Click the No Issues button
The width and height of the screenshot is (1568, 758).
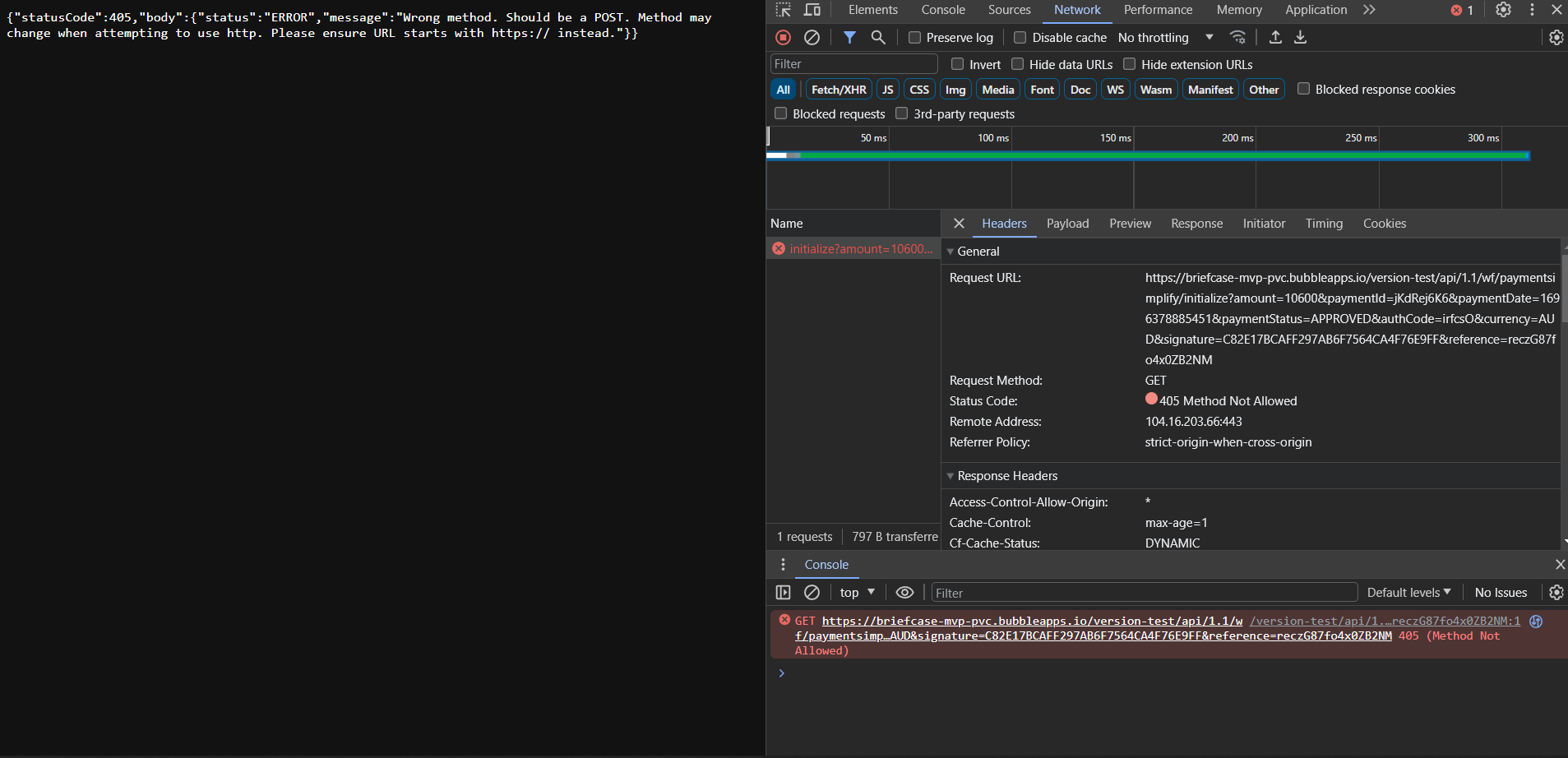pos(1501,592)
